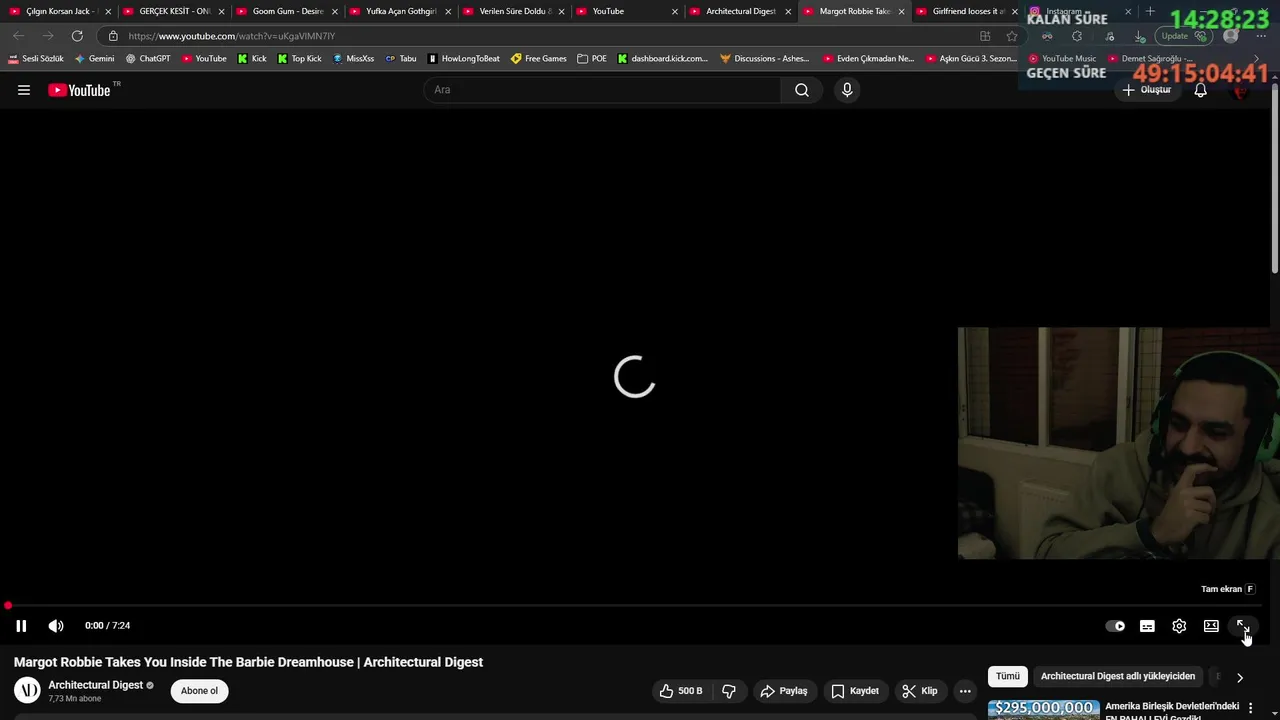Toggle autoplay switch in player
This screenshot has height=720, width=1280.
1115,626
